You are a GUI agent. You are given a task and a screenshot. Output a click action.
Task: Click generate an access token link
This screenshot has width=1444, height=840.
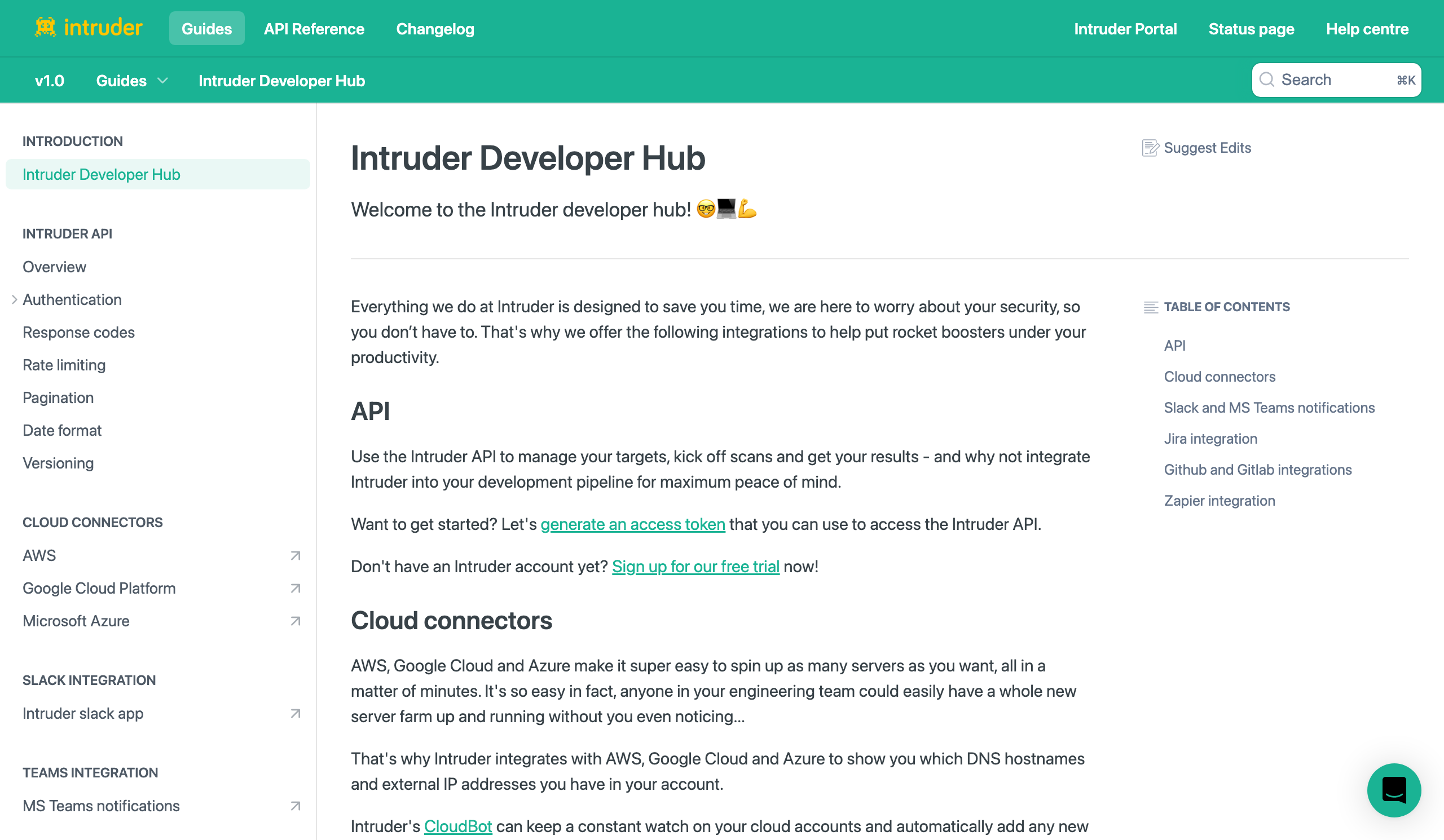click(x=633, y=524)
